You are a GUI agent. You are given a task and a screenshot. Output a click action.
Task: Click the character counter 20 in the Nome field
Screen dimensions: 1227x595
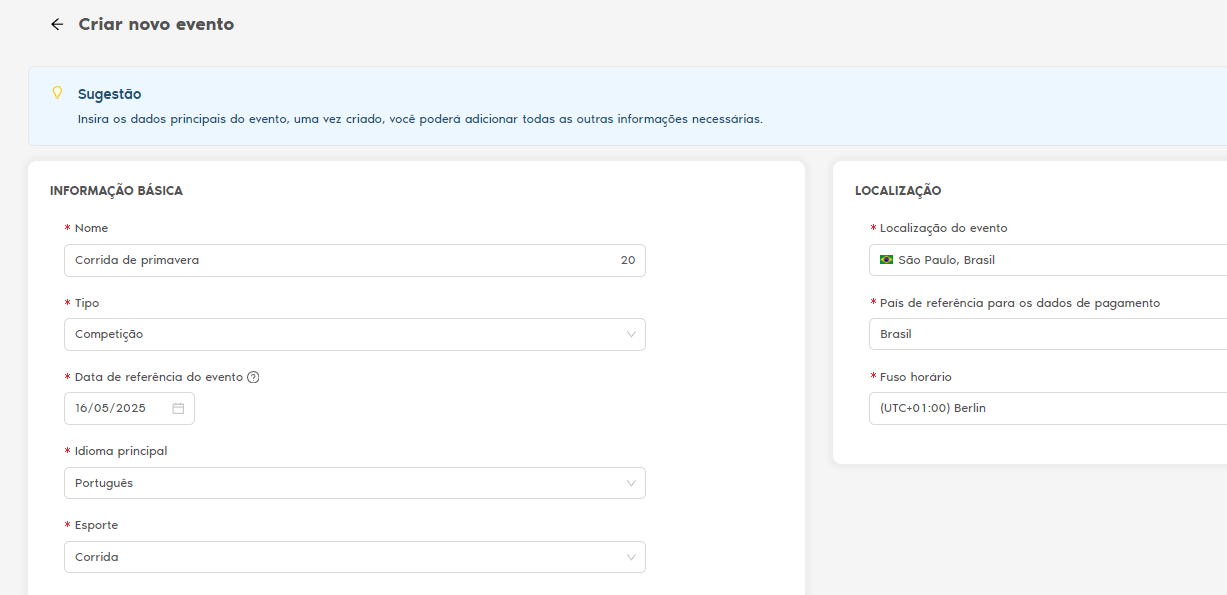pos(627,260)
